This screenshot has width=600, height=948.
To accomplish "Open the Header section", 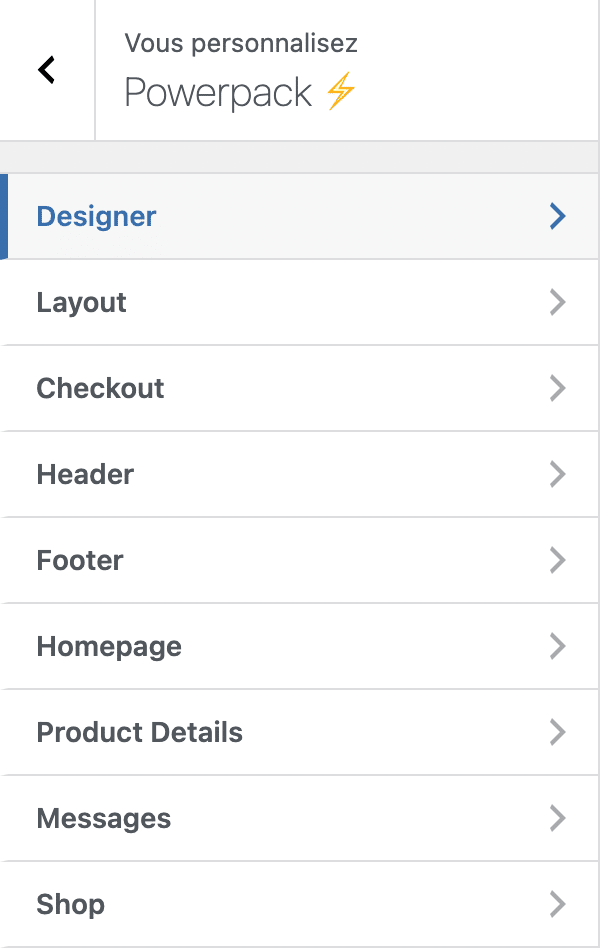I will pos(85,474).
